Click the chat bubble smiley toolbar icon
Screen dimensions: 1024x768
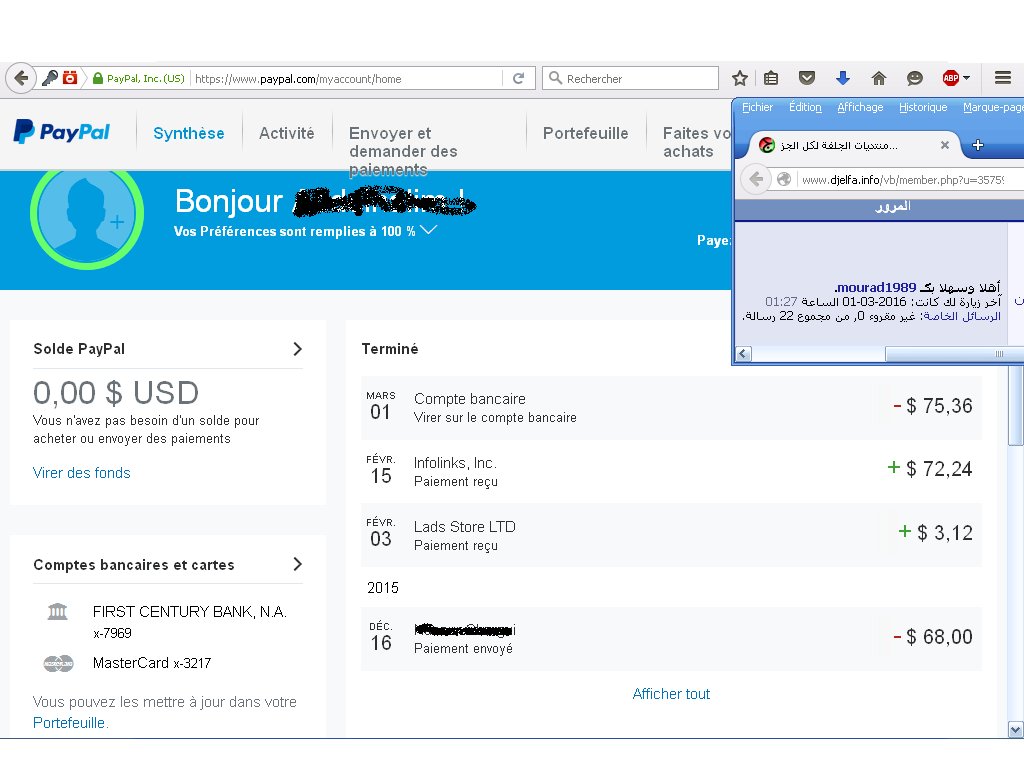[915, 78]
